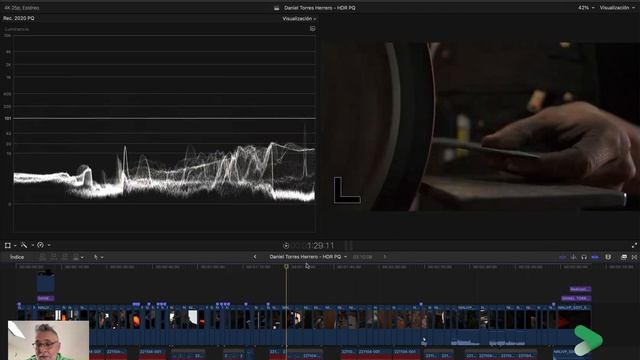Viewport: 640px width, 360px height.
Task: Go back in timeline history with left chevron
Action: (x=255, y=257)
